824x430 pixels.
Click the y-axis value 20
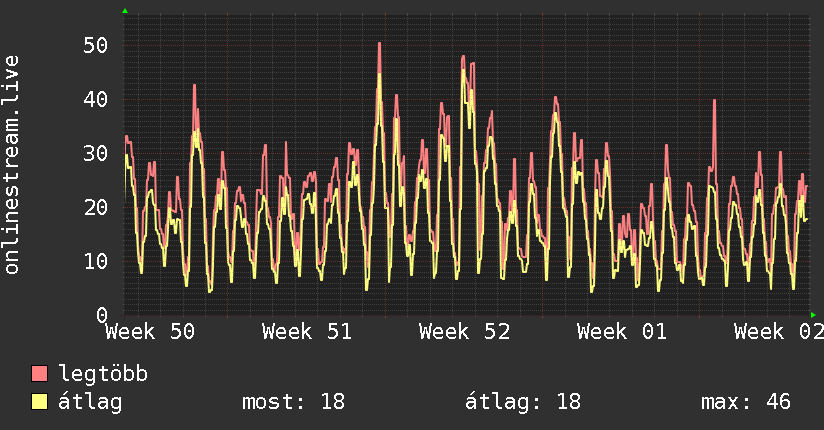(96, 208)
